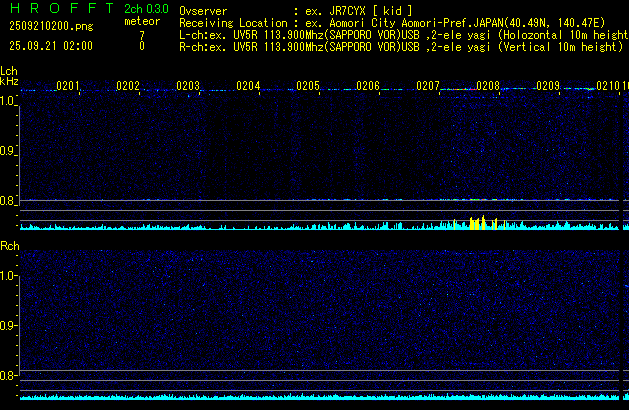Click the Rch 1.0 kHz axis label
The height and width of the screenshot is (410, 629).
8,276
